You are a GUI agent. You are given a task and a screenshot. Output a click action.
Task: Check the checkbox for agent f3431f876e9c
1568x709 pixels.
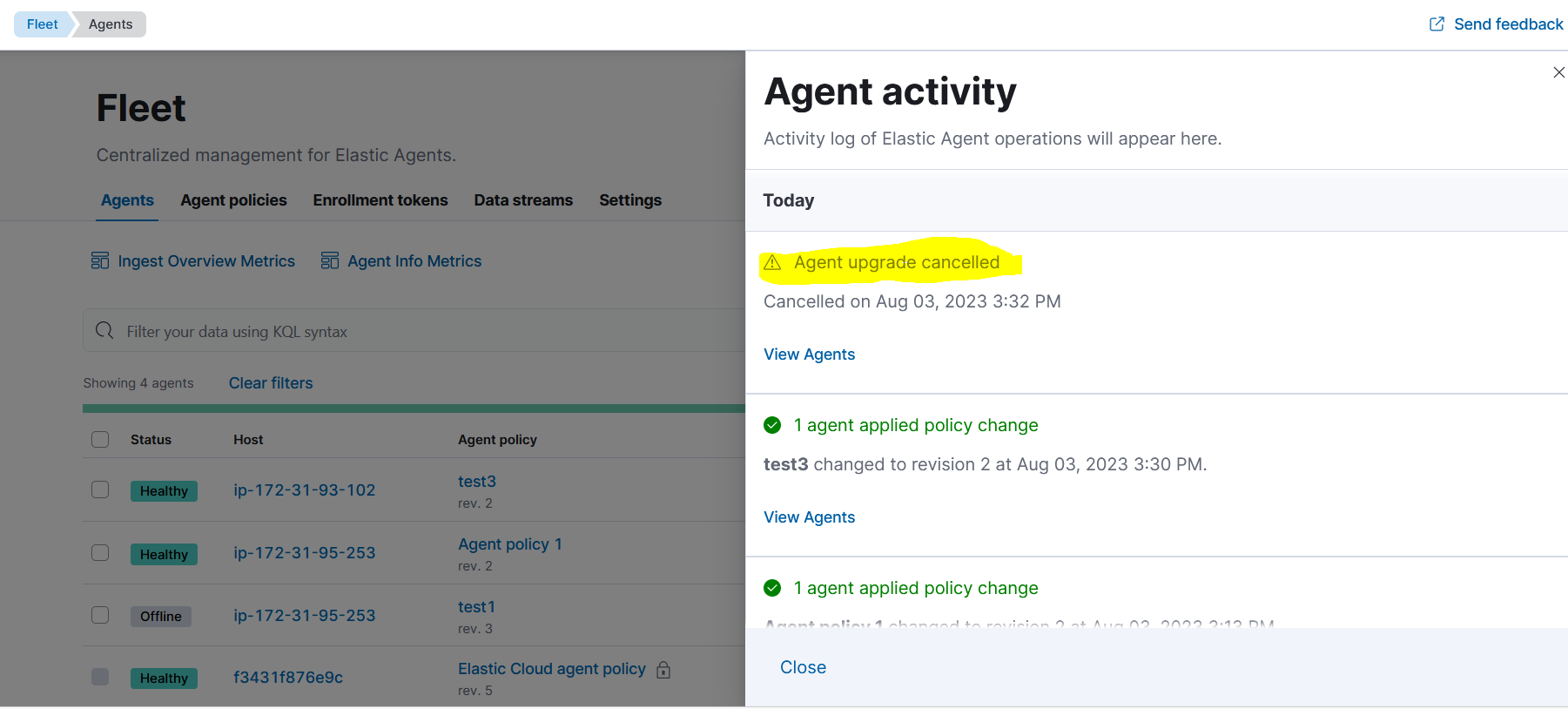coord(100,677)
